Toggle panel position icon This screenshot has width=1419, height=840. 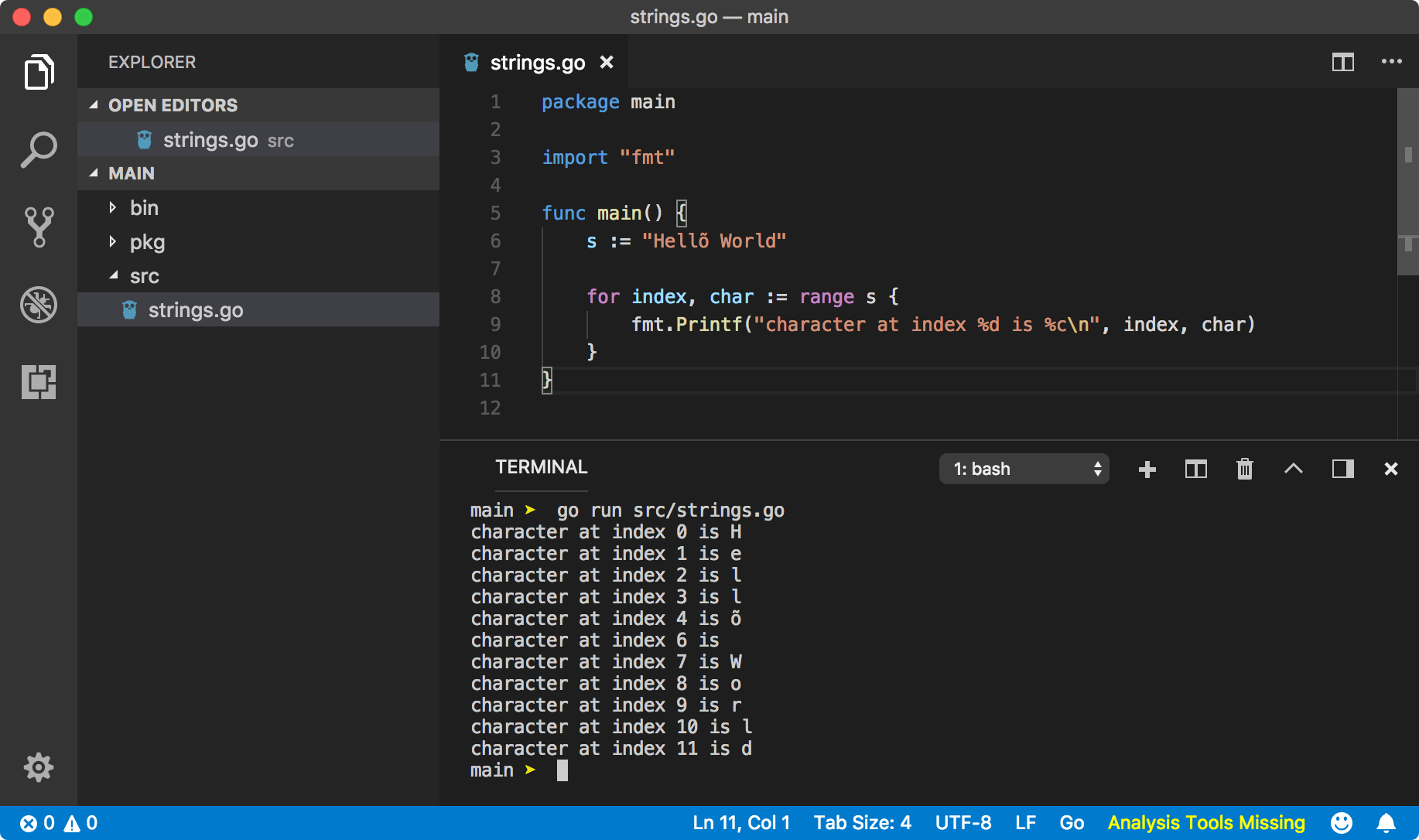[x=1343, y=469]
